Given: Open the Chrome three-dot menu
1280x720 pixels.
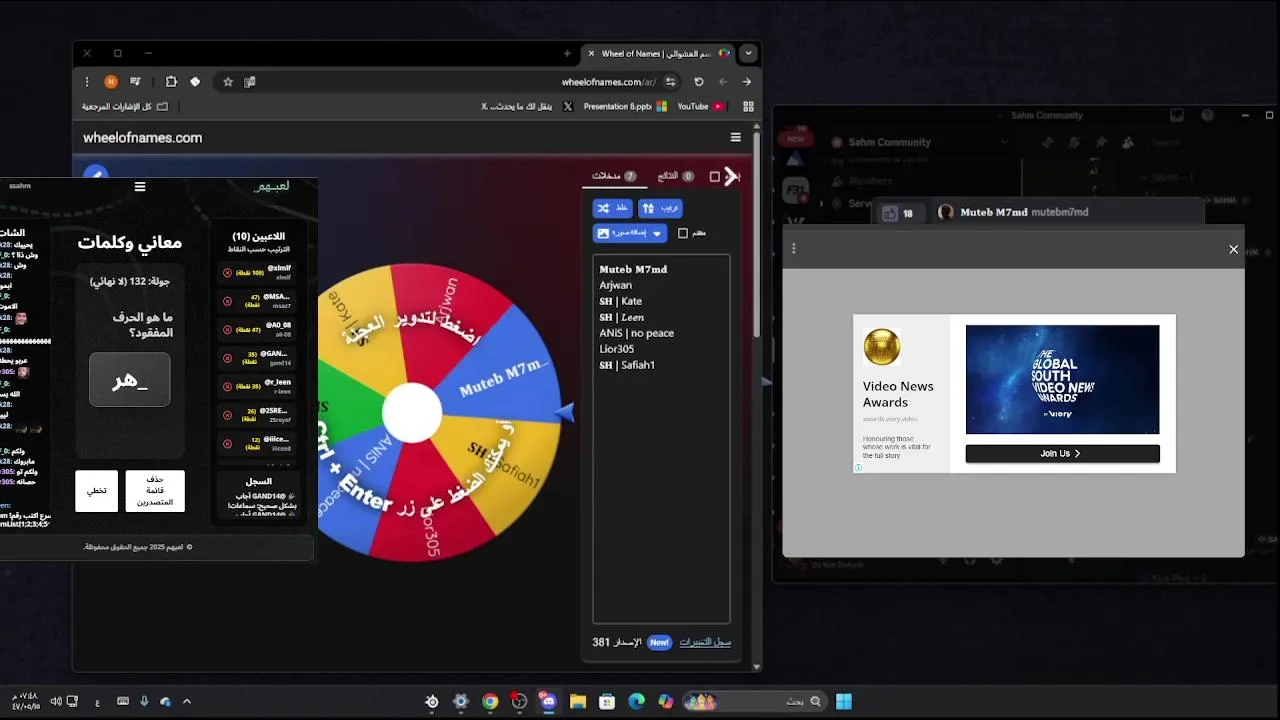Looking at the screenshot, I should click(87, 82).
